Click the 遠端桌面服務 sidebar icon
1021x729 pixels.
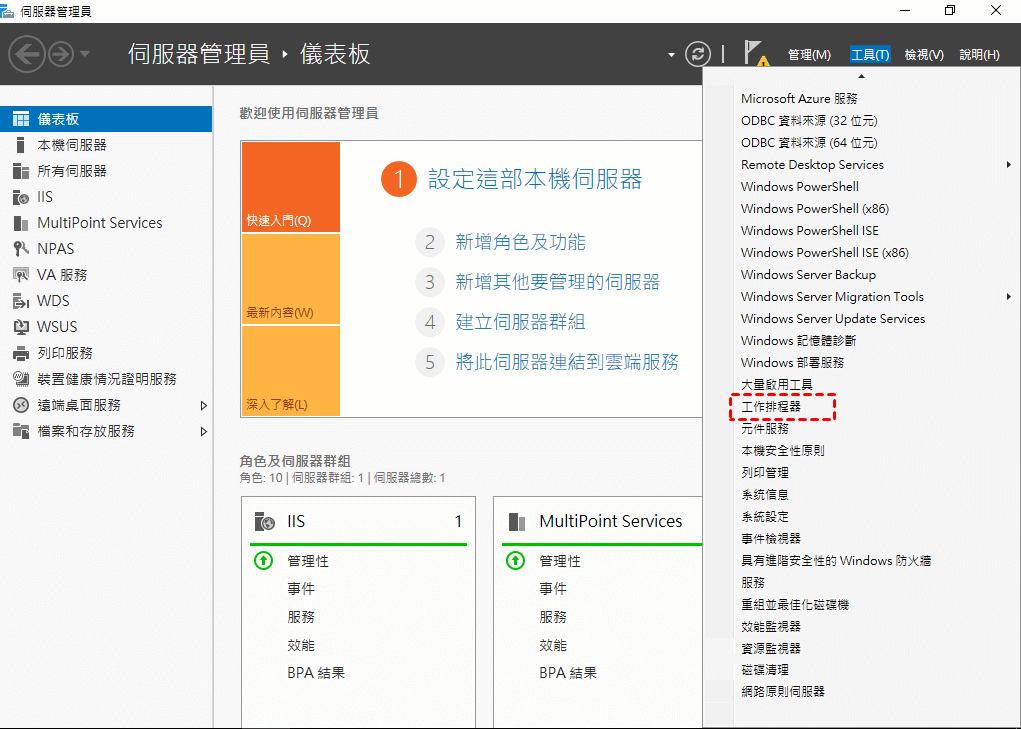21,405
